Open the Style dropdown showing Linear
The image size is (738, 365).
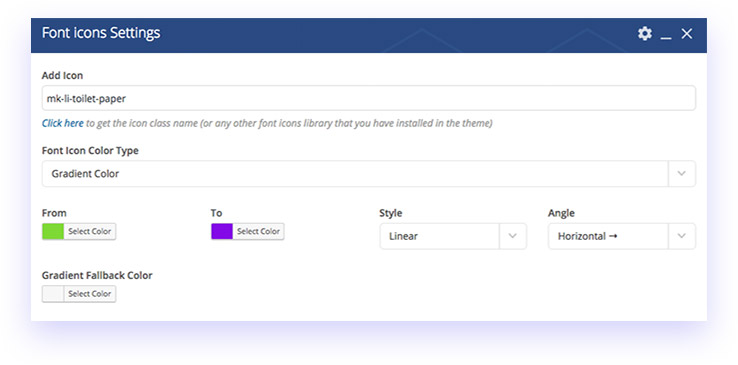coord(453,236)
